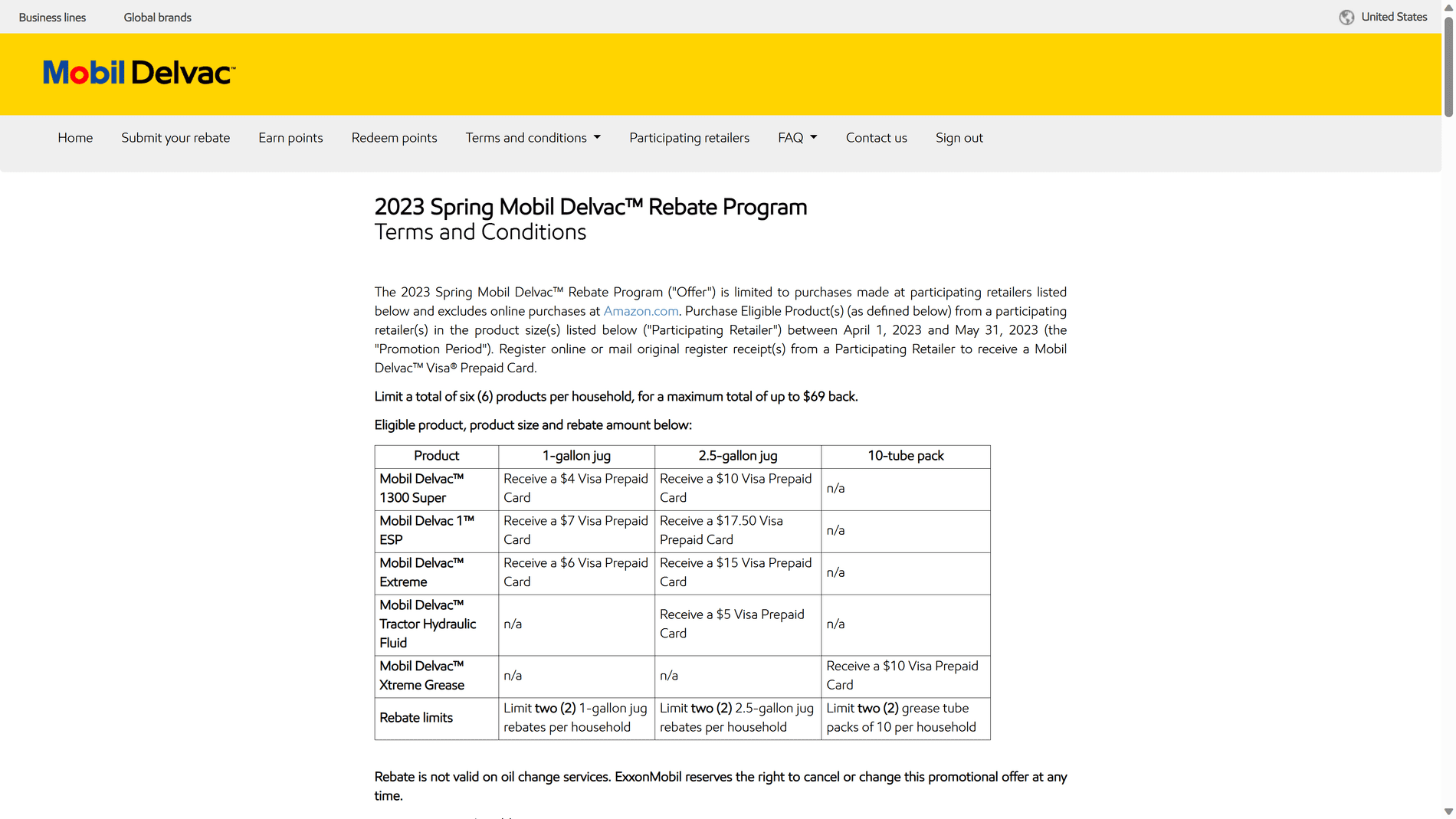Image resolution: width=1456 pixels, height=819 pixels.
Task: Click the oil change services disclaimer text
Action: (x=720, y=786)
